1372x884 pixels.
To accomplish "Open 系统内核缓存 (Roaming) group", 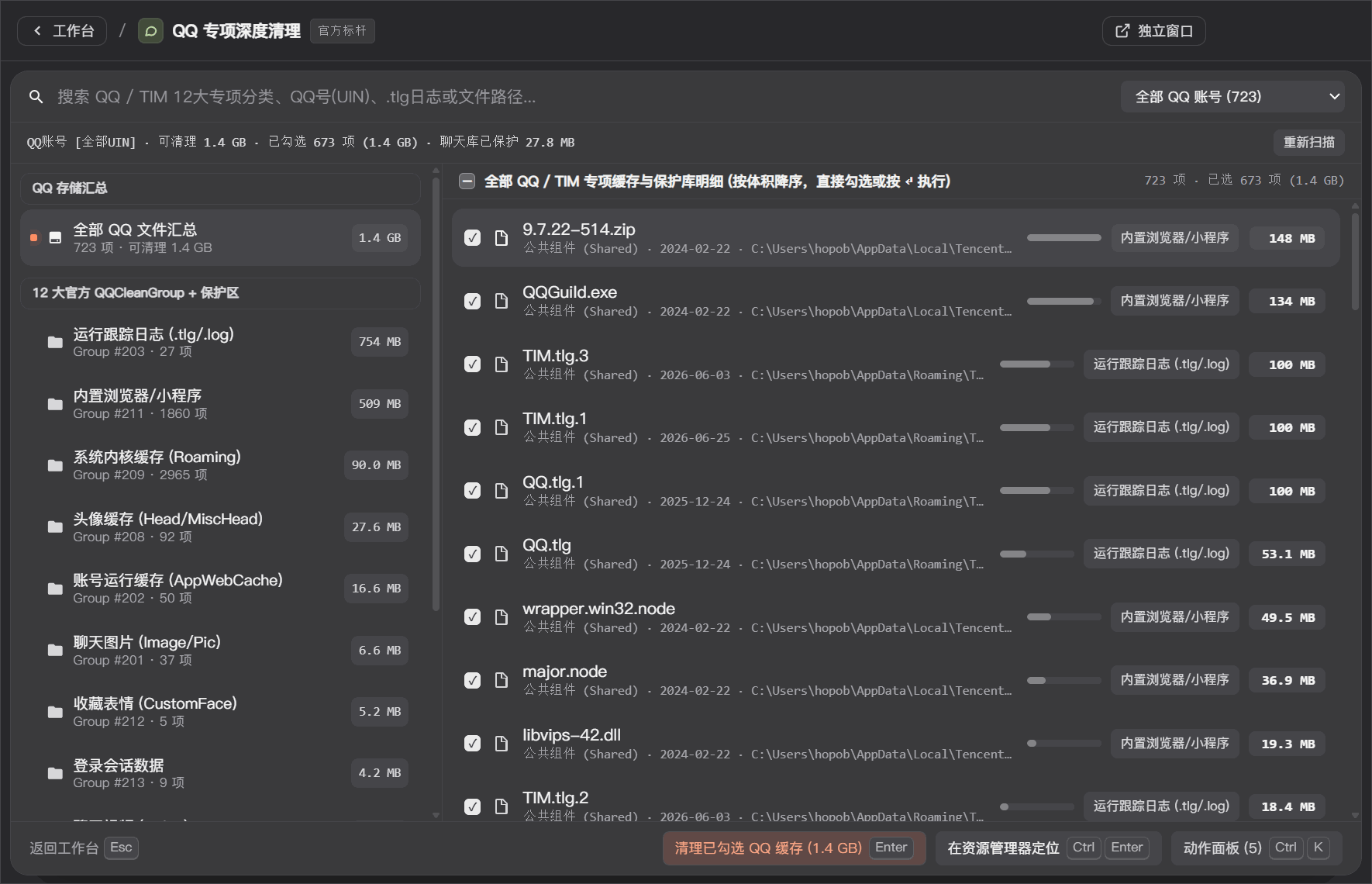I will [x=220, y=465].
